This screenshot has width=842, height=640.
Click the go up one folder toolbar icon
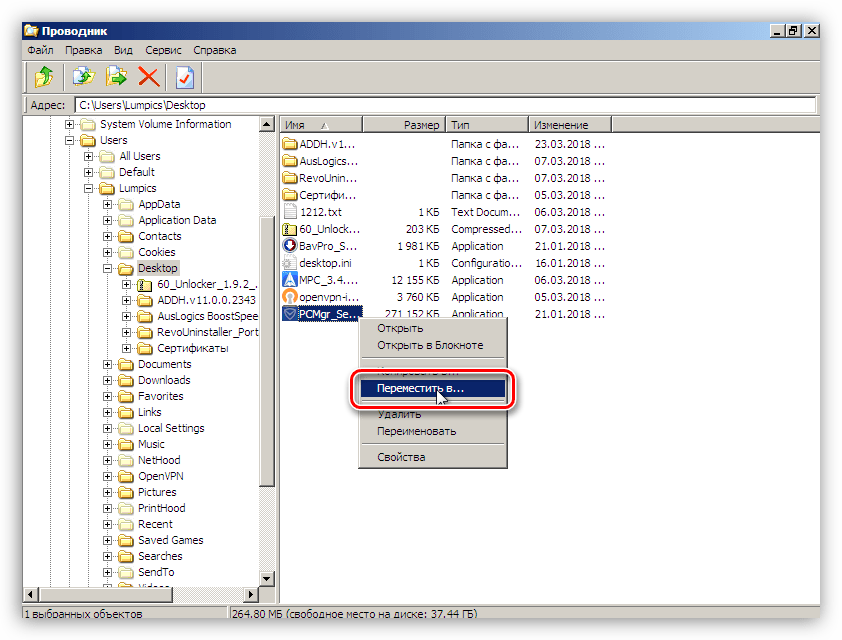tap(43, 76)
